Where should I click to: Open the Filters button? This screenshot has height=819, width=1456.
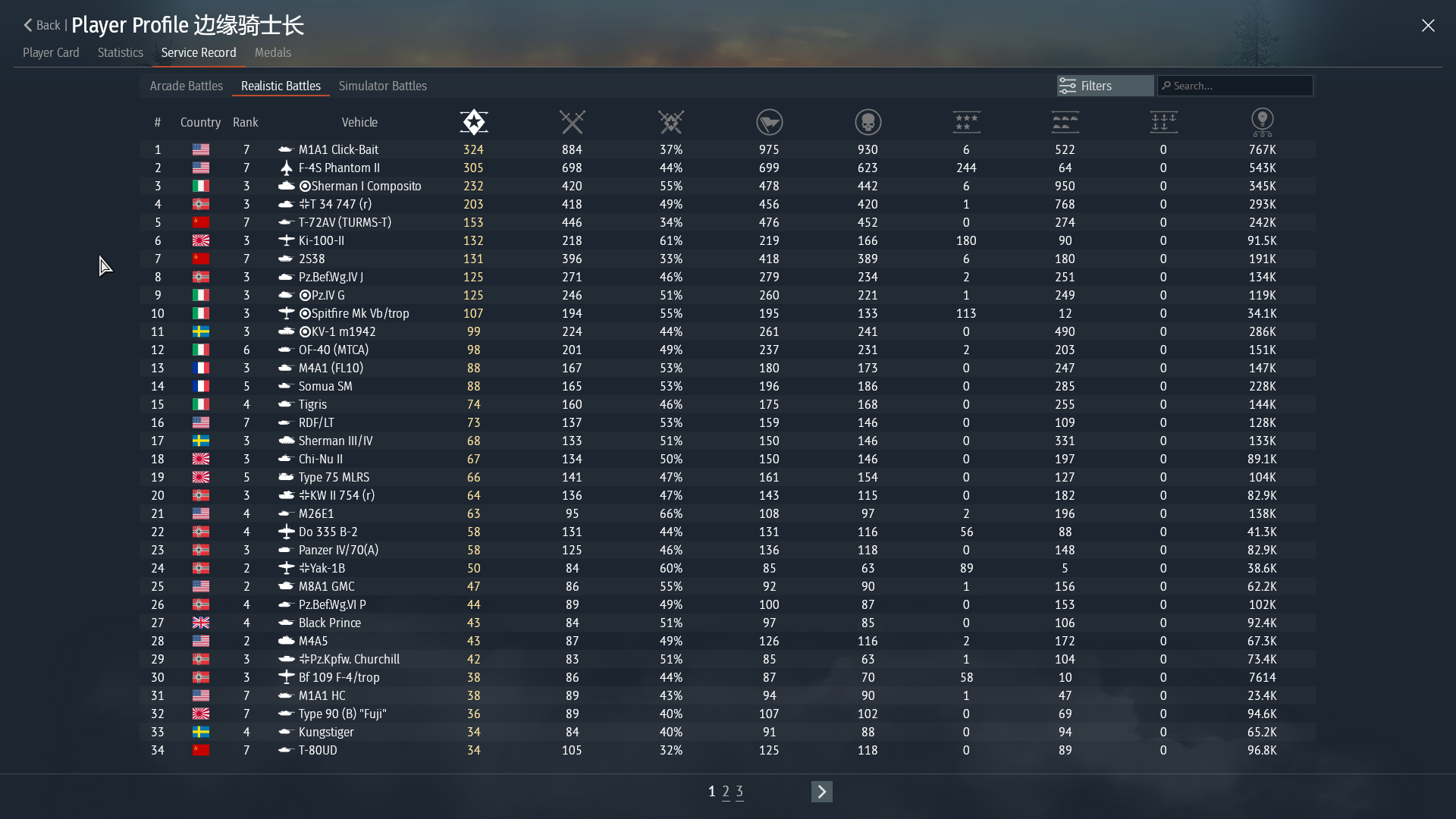tap(1105, 86)
